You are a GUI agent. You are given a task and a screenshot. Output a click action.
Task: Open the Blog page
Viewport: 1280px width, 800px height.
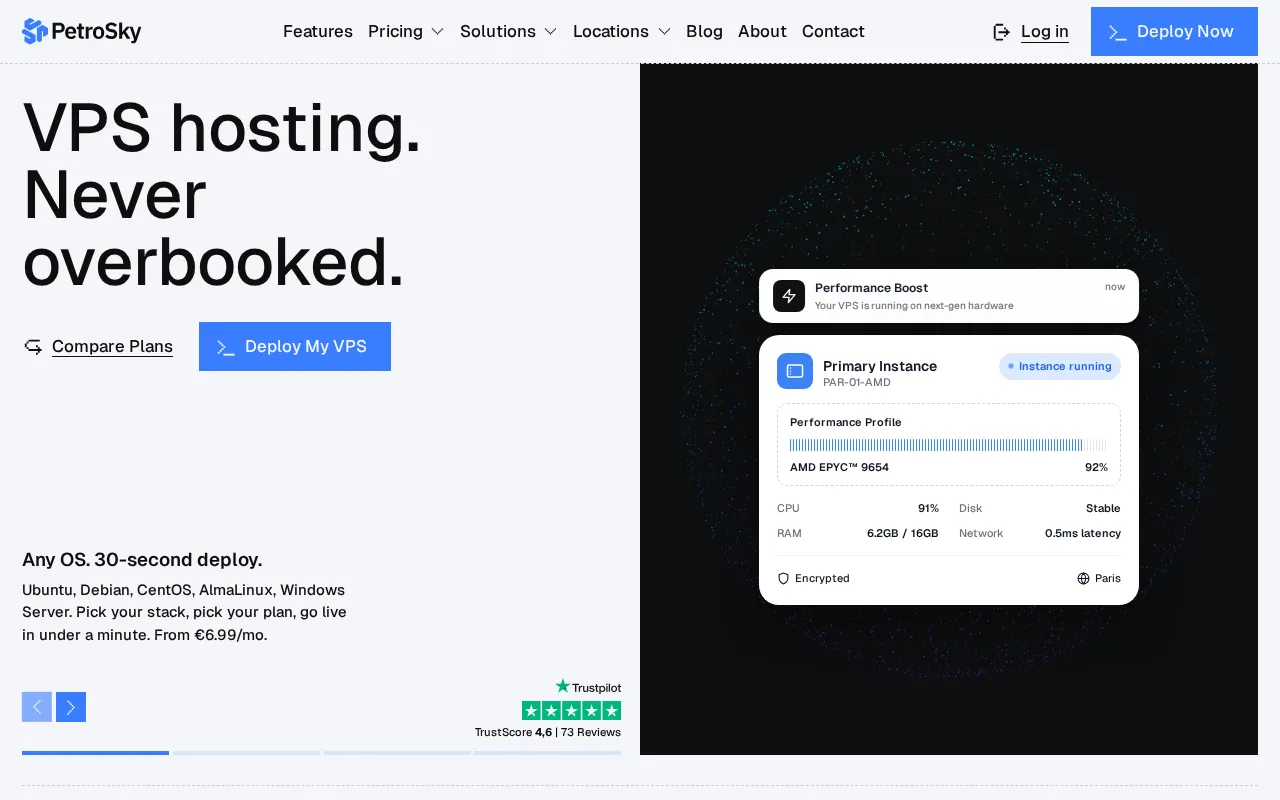pos(704,31)
